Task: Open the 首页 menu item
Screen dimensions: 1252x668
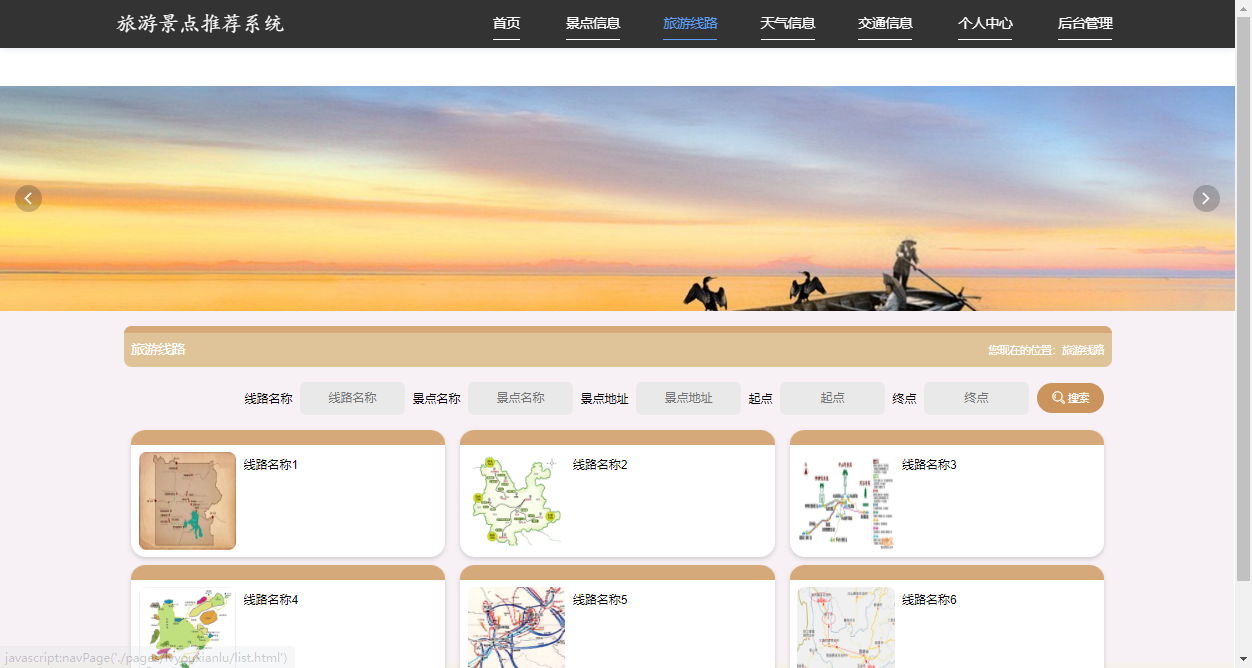Action: coord(506,24)
